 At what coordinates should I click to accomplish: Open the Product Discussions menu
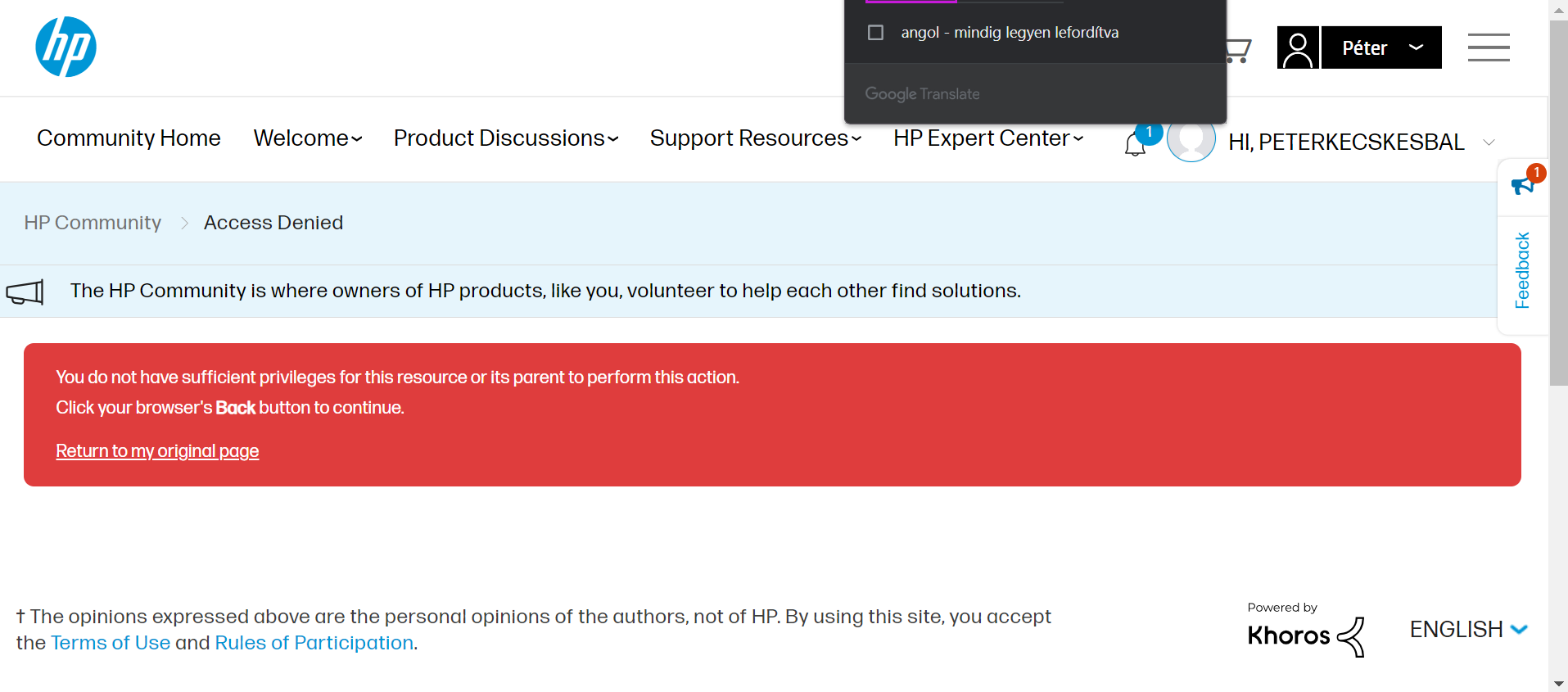click(505, 138)
